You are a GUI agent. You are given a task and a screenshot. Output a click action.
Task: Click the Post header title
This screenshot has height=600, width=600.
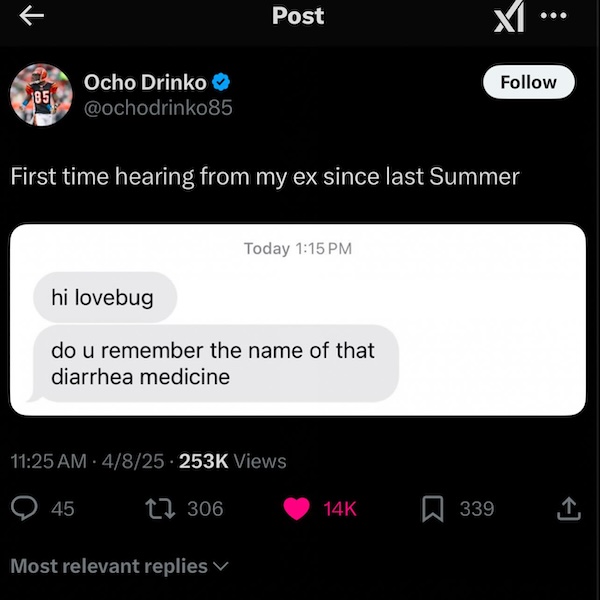[298, 16]
